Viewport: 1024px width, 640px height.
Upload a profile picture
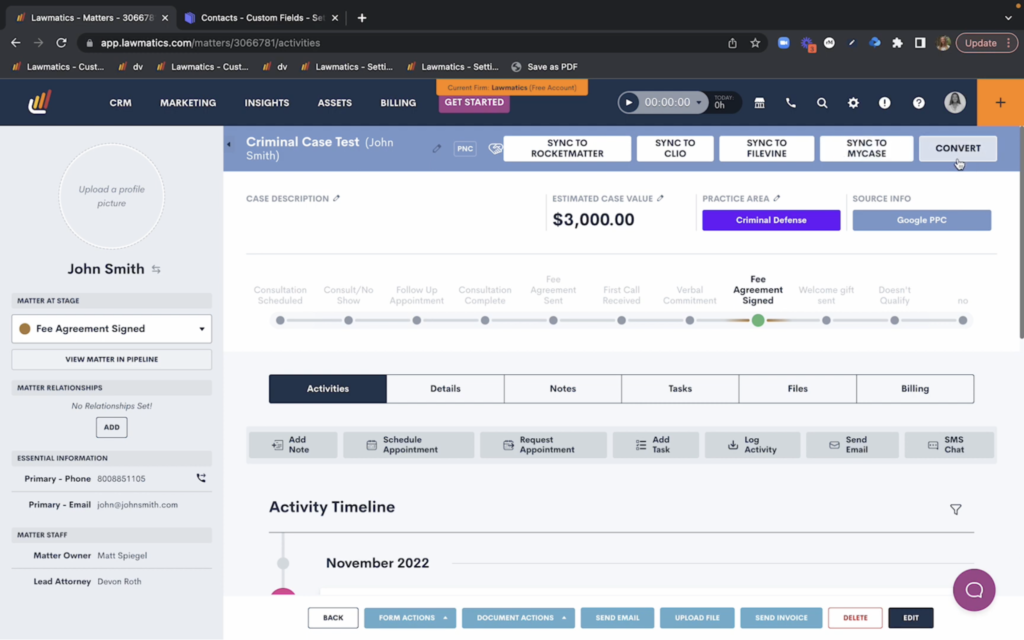coord(112,196)
